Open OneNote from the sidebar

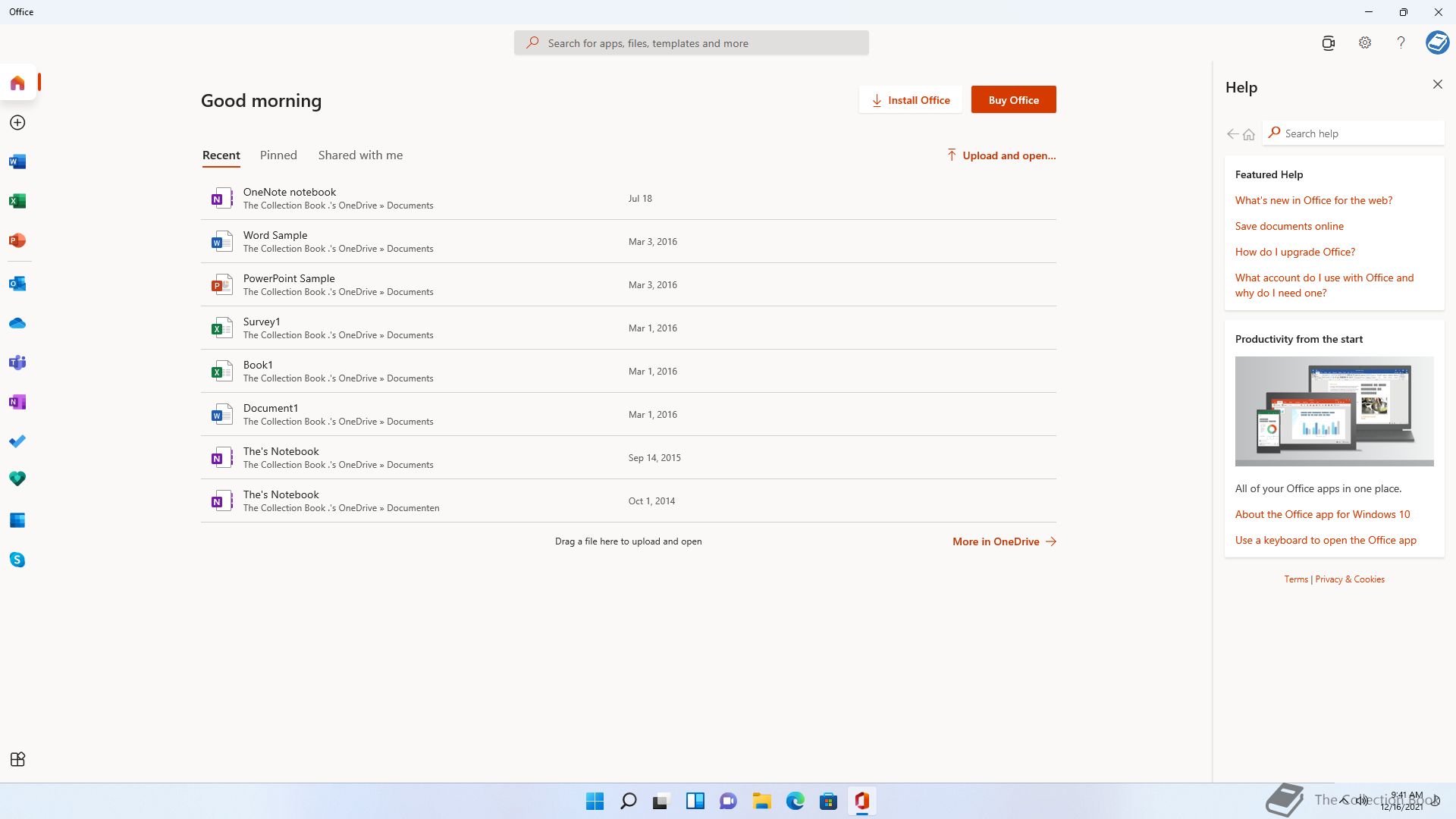[x=17, y=402]
